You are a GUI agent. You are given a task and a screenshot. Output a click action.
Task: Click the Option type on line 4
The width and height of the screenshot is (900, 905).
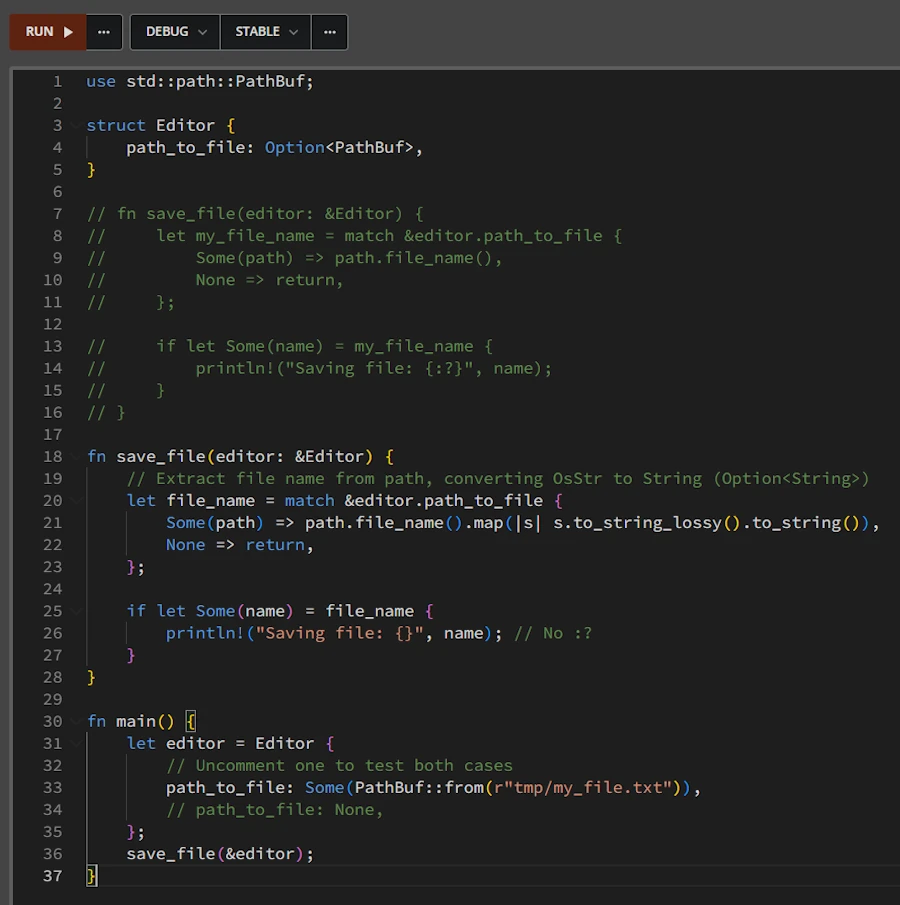[294, 148]
